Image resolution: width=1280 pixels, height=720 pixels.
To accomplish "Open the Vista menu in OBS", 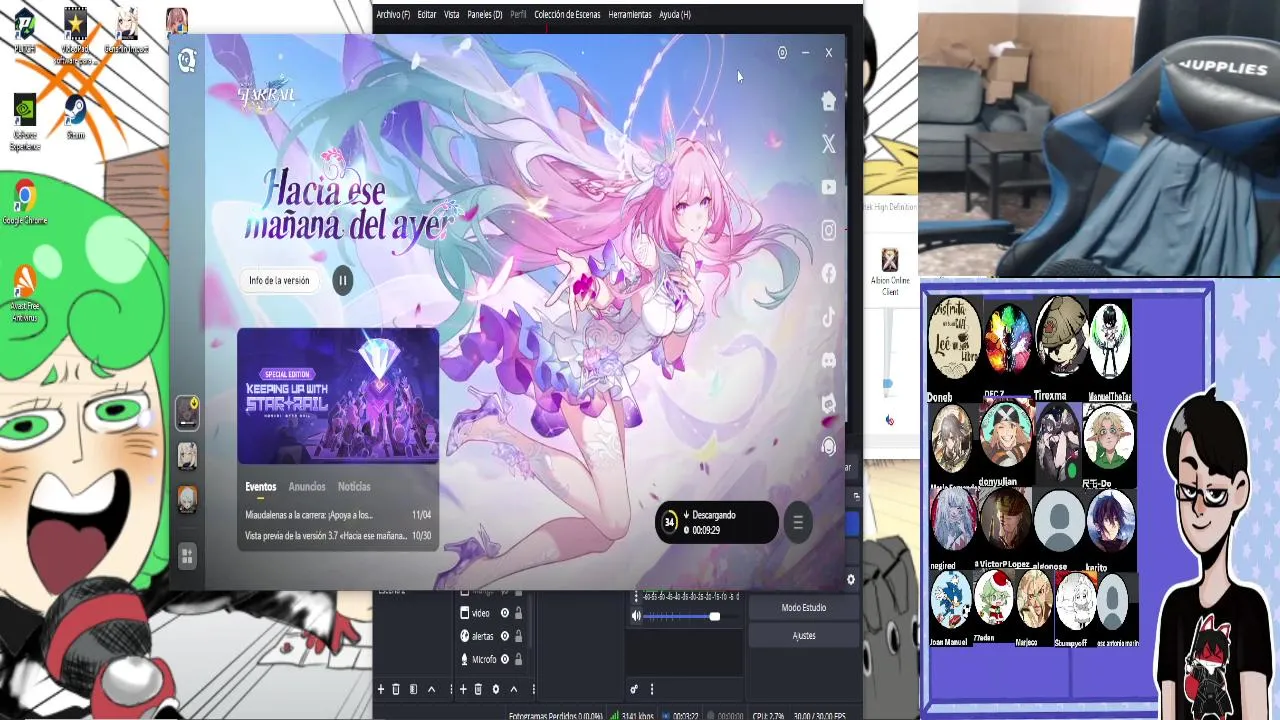I will tap(452, 15).
